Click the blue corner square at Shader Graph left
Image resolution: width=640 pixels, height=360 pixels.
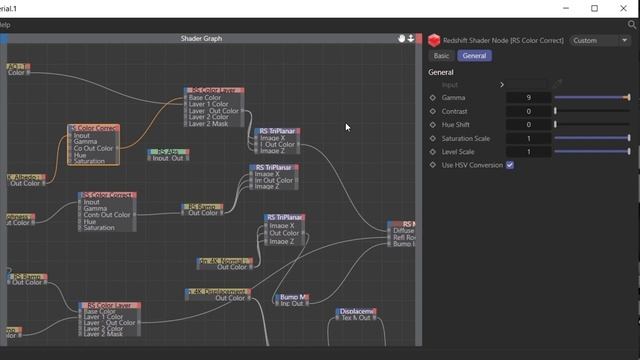[x=4, y=39]
